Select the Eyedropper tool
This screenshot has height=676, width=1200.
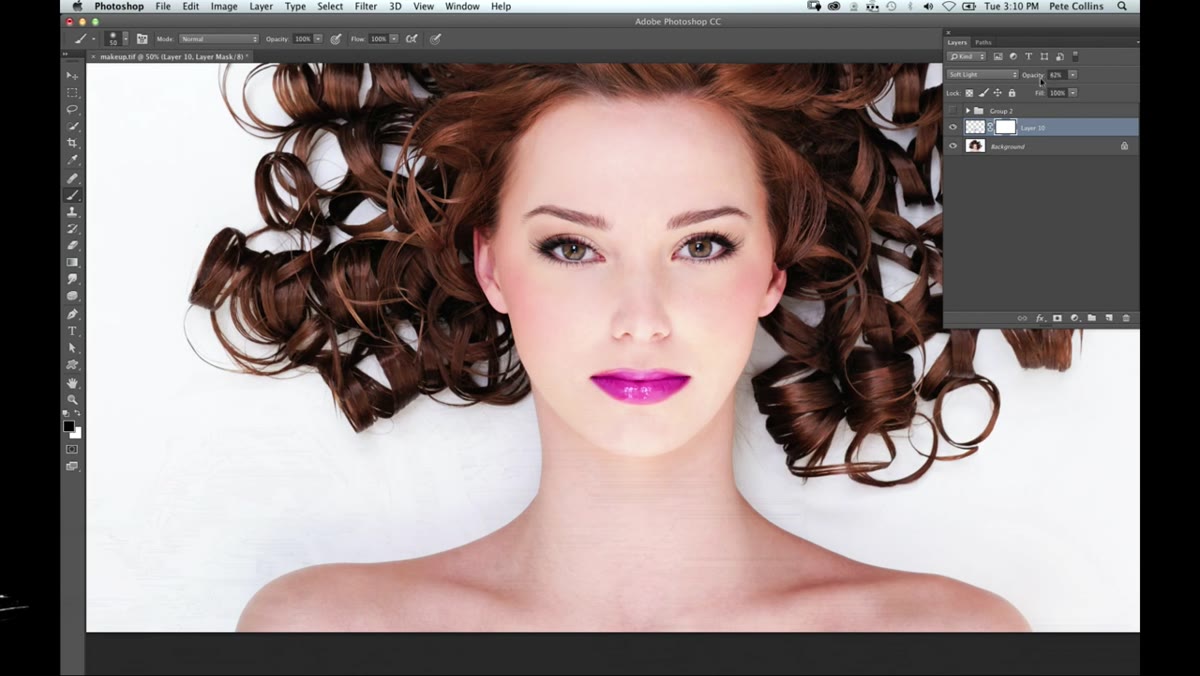point(72,160)
